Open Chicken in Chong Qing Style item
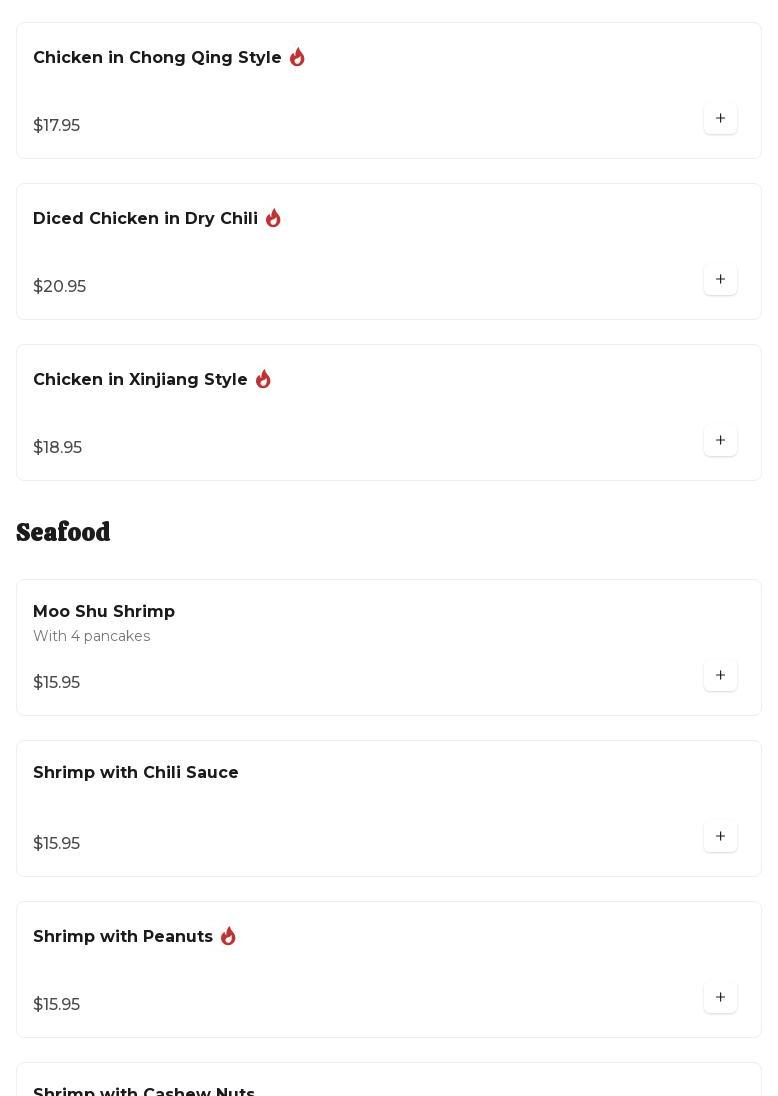 (x=157, y=58)
